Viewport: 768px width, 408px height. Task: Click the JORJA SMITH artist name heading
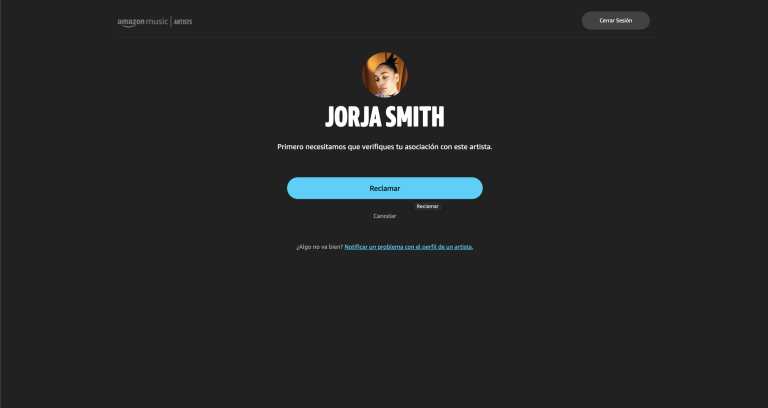click(384, 116)
